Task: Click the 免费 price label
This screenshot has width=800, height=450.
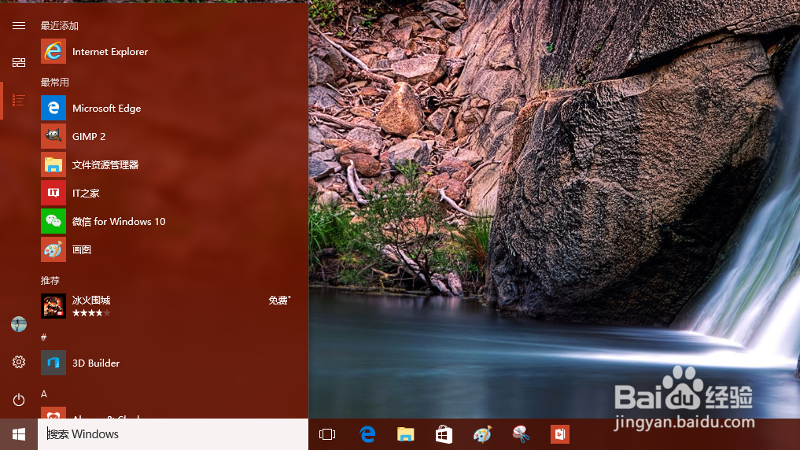Action: coord(279,301)
